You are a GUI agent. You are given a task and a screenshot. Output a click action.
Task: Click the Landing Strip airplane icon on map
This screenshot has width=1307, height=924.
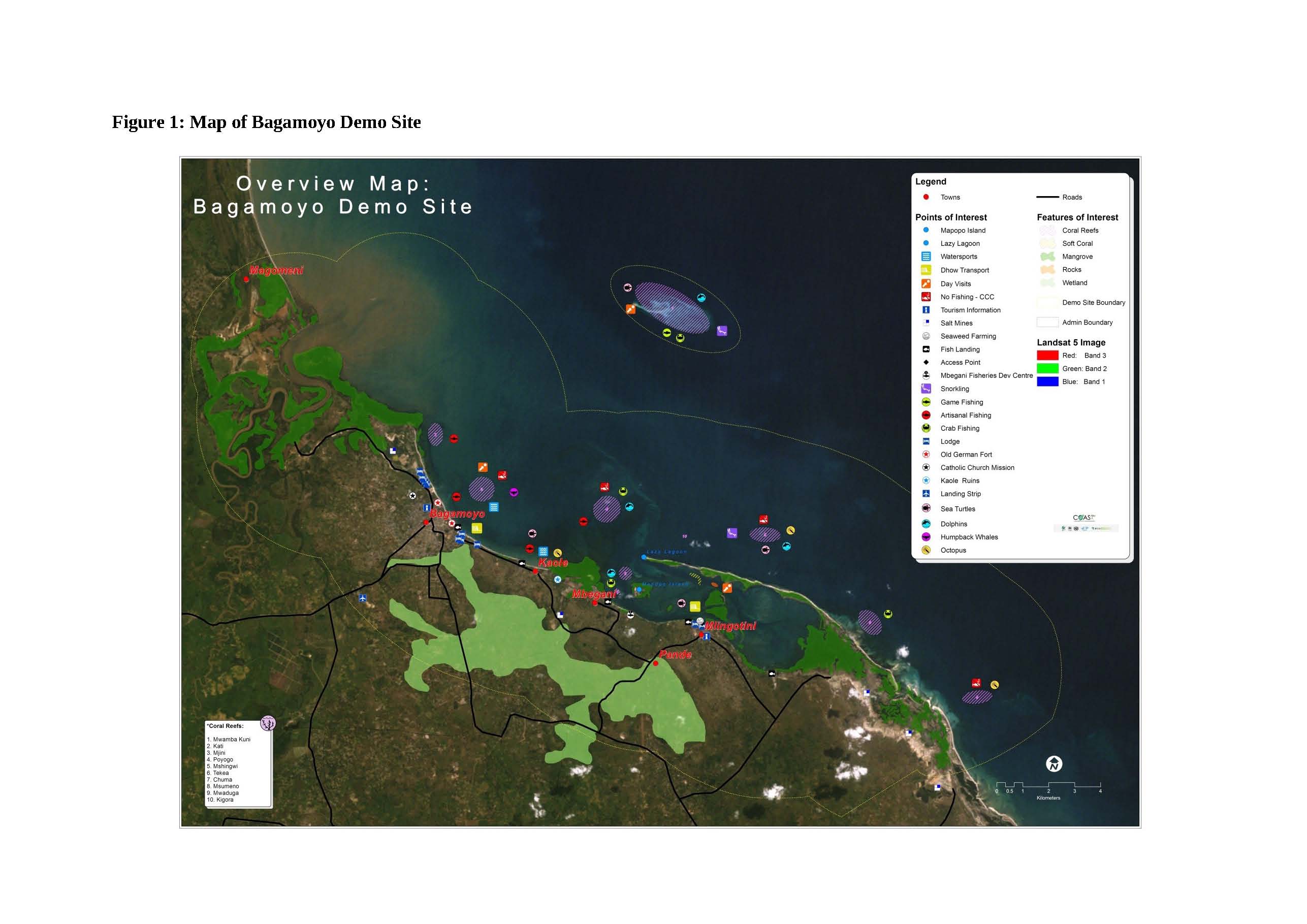[363, 598]
